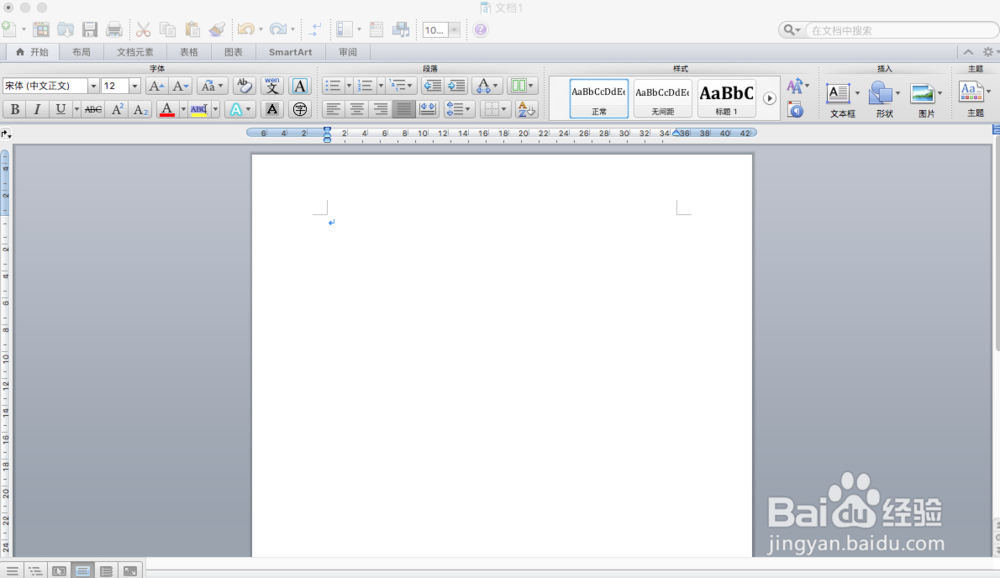This screenshot has height=578, width=1000.
Task: Click the text highlight color icon
Action: click(197, 108)
